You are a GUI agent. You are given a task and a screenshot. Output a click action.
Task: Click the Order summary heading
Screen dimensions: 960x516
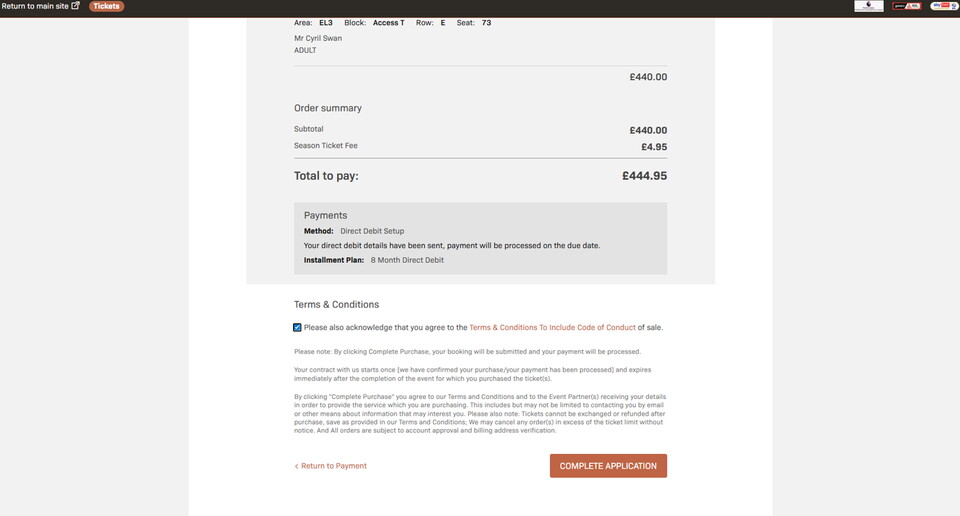click(328, 108)
